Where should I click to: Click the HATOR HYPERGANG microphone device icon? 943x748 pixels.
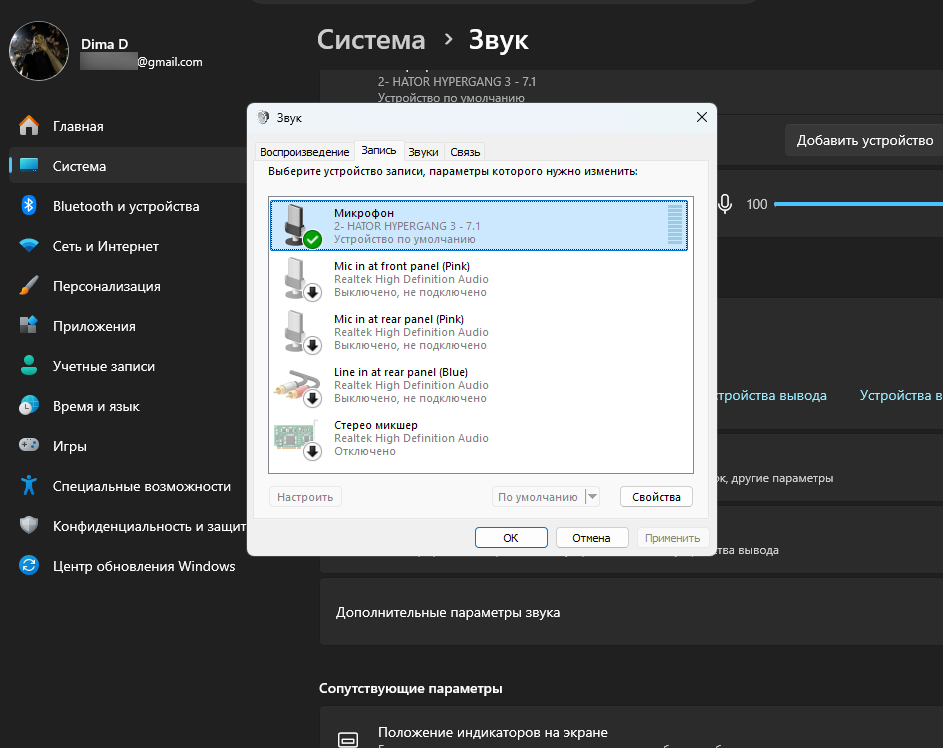pyautogui.click(x=301, y=225)
